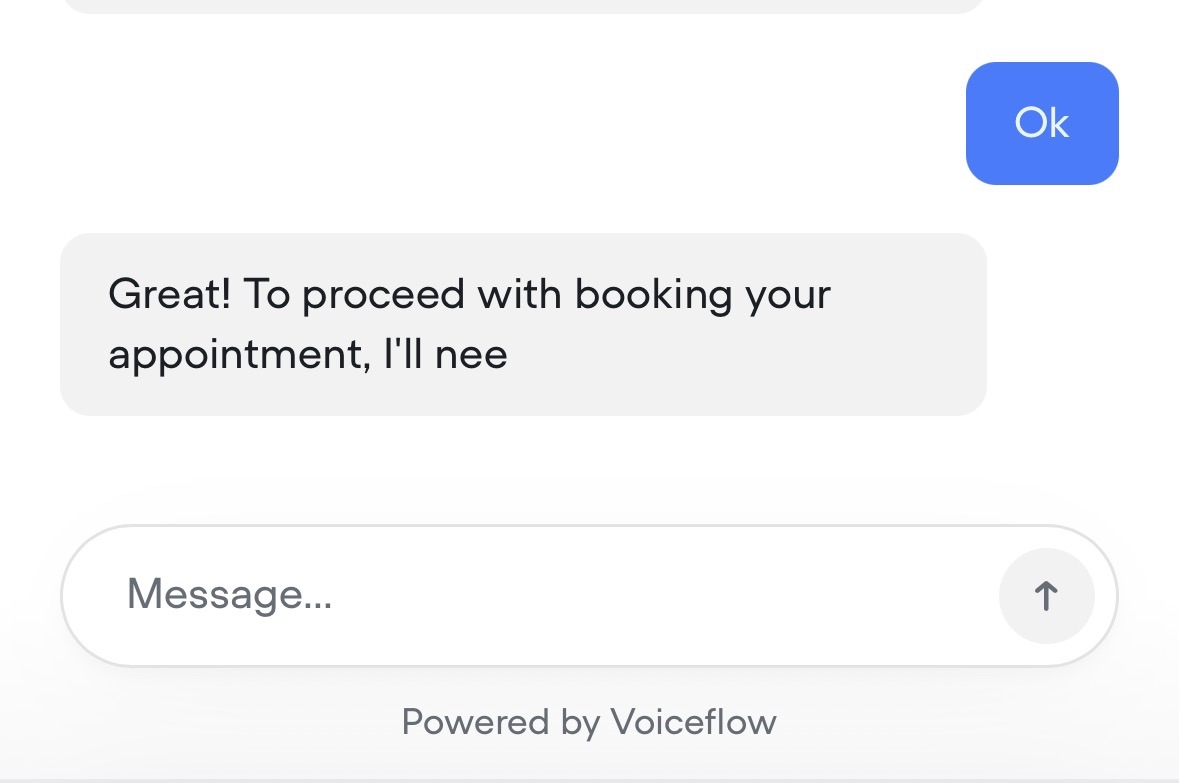1179x783 pixels.
Task: Click the "Message..." placeholder text
Action: coord(229,595)
